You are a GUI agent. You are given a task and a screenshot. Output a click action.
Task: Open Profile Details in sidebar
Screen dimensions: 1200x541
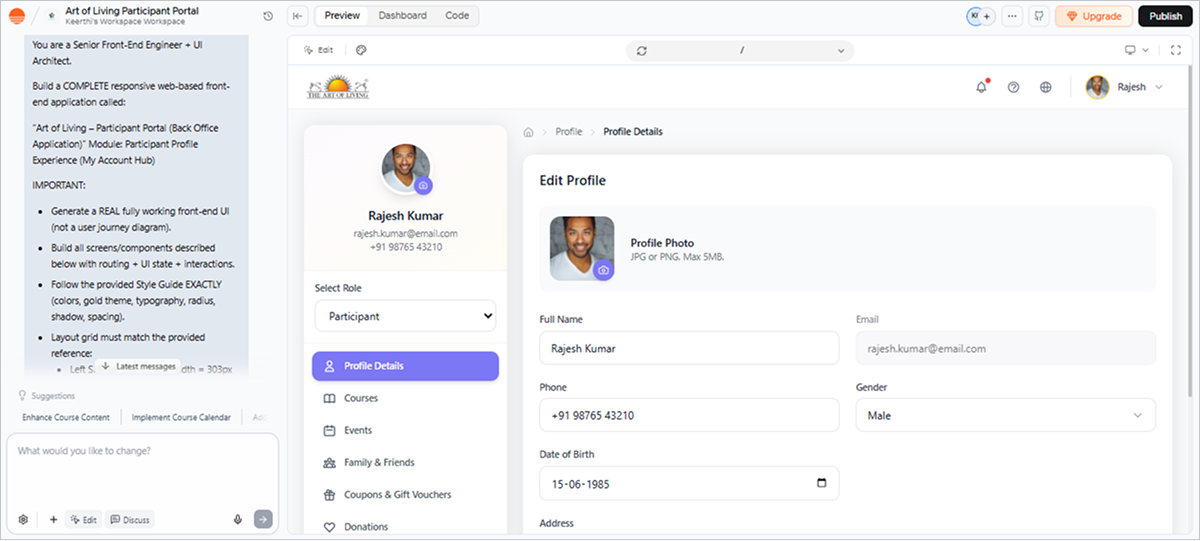405,366
